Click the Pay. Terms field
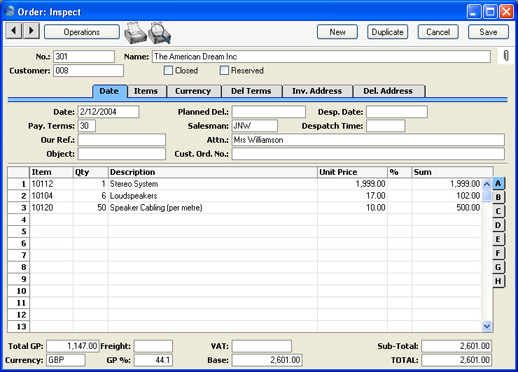 [87, 126]
